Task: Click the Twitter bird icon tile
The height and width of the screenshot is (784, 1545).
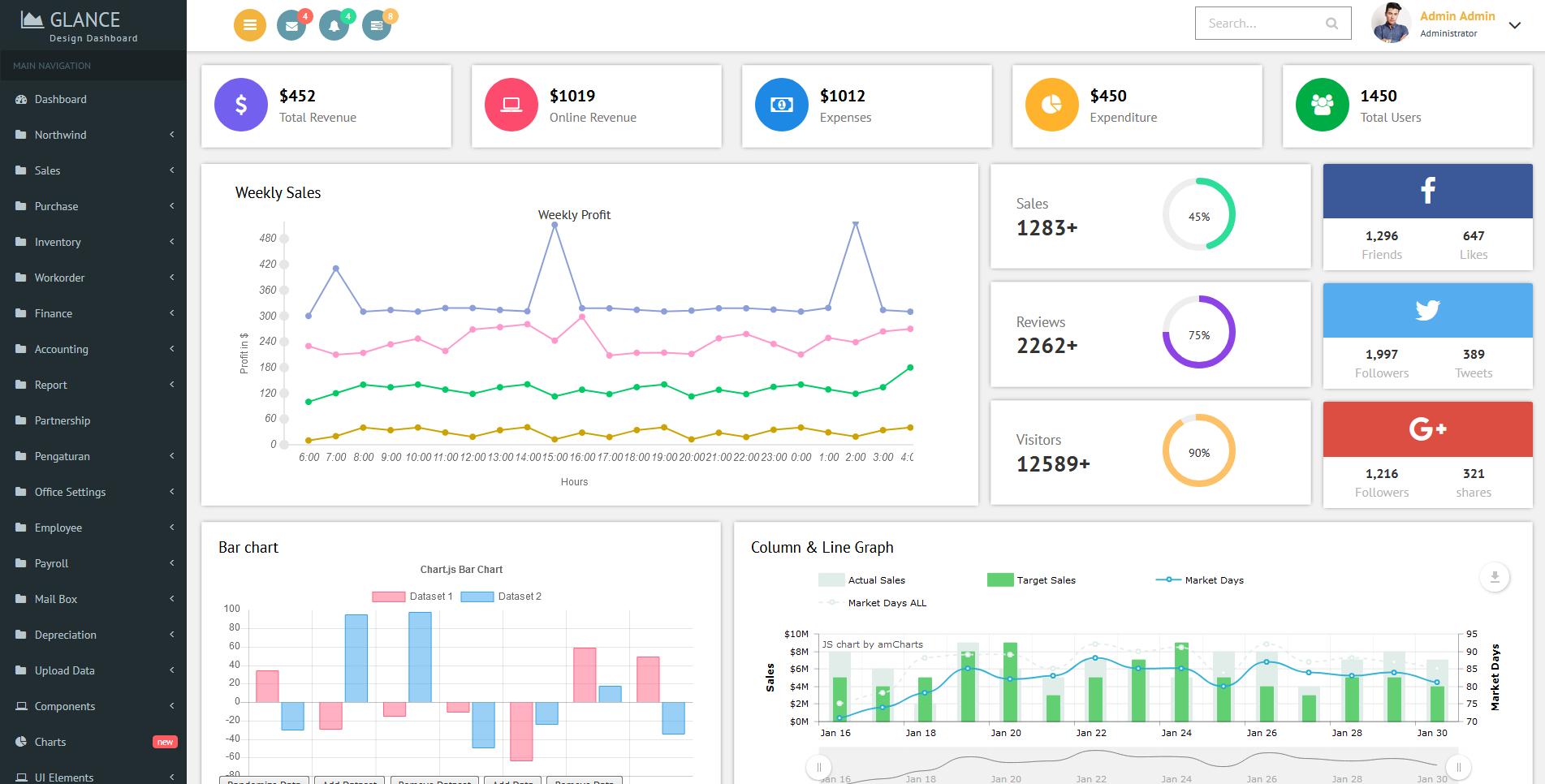Action: click(1427, 310)
